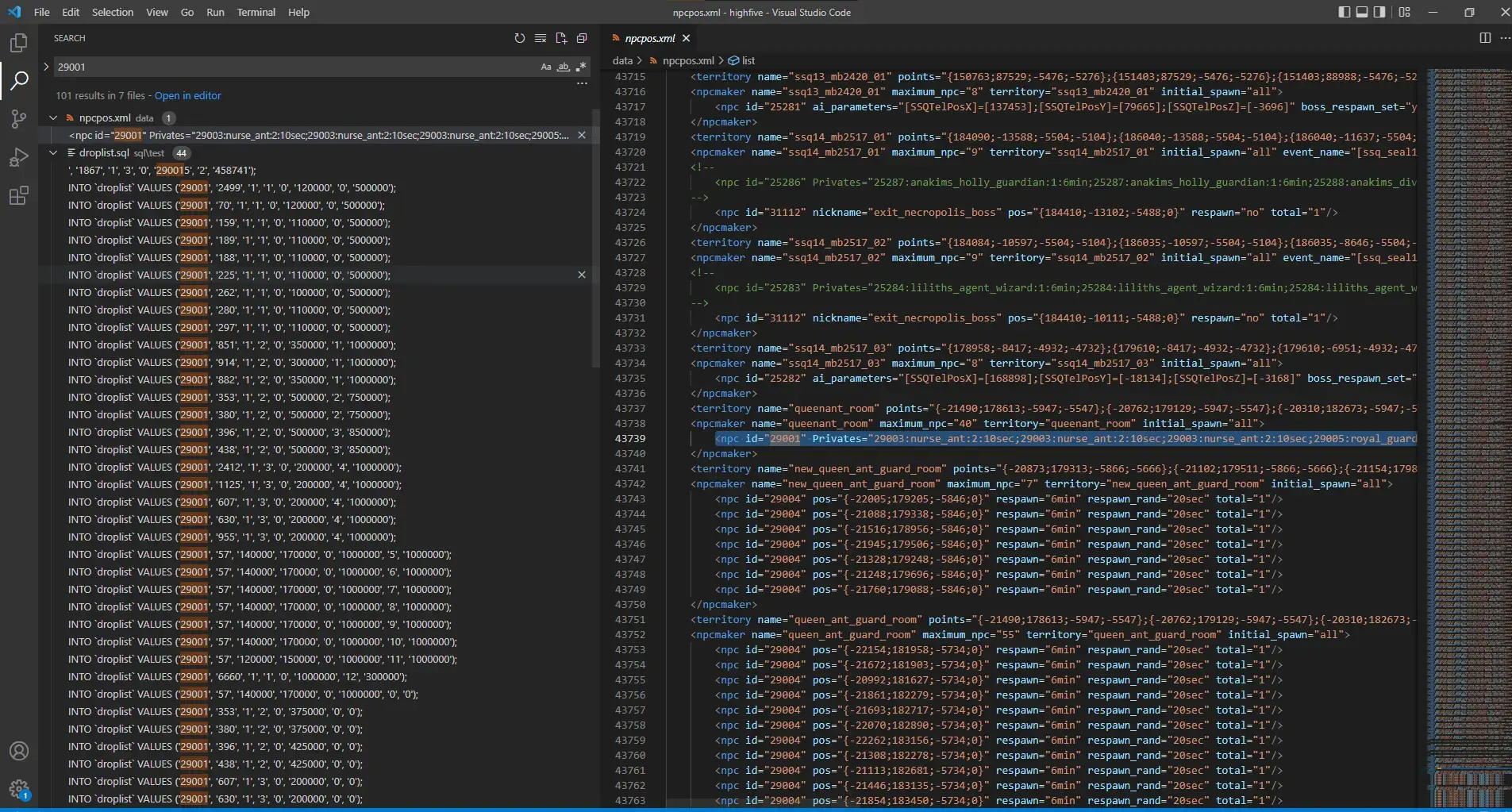
Task: Open the File menu
Action: [42, 12]
